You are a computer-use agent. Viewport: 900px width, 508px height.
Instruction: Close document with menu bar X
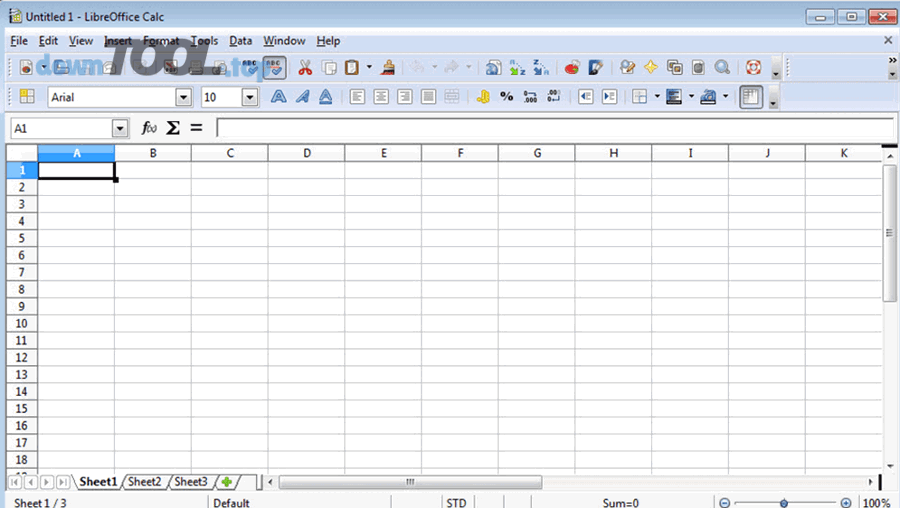point(888,40)
